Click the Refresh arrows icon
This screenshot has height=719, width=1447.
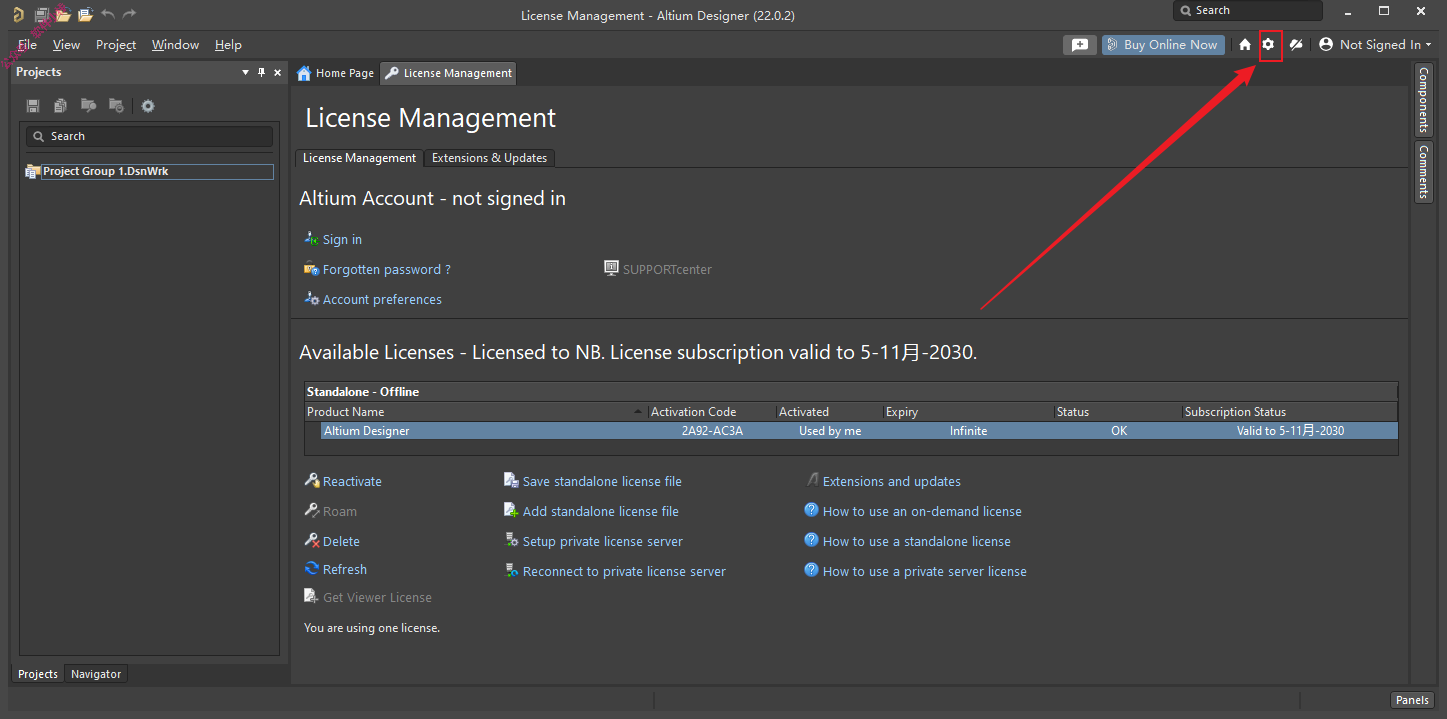tap(312, 569)
